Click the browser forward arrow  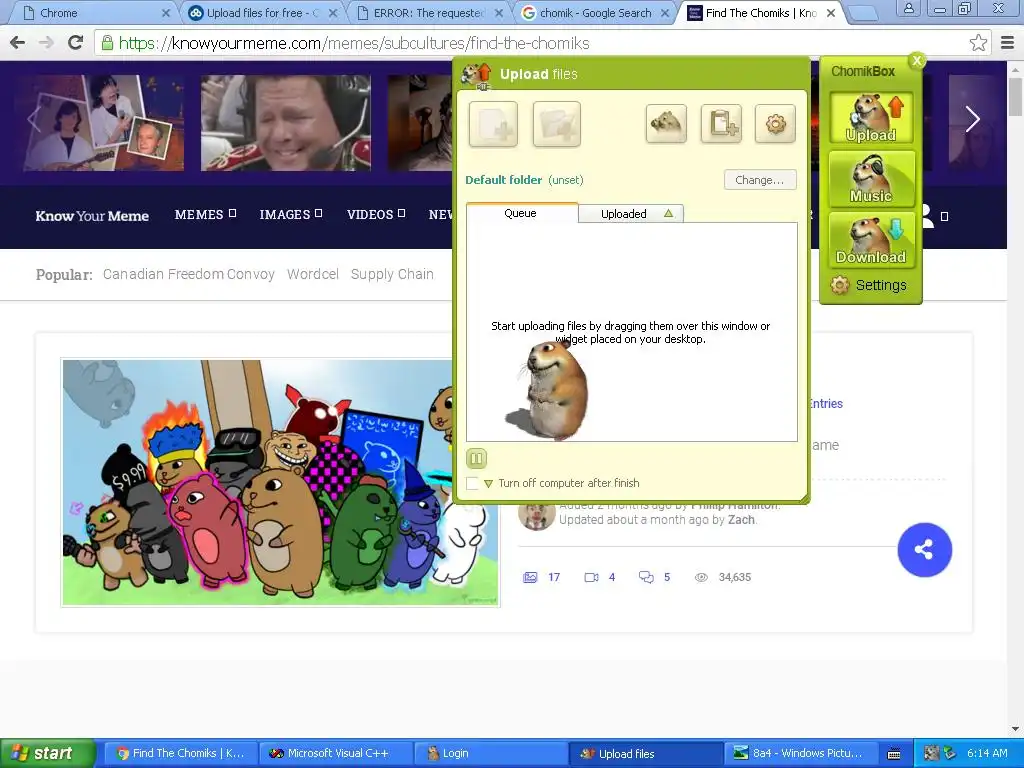46,43
